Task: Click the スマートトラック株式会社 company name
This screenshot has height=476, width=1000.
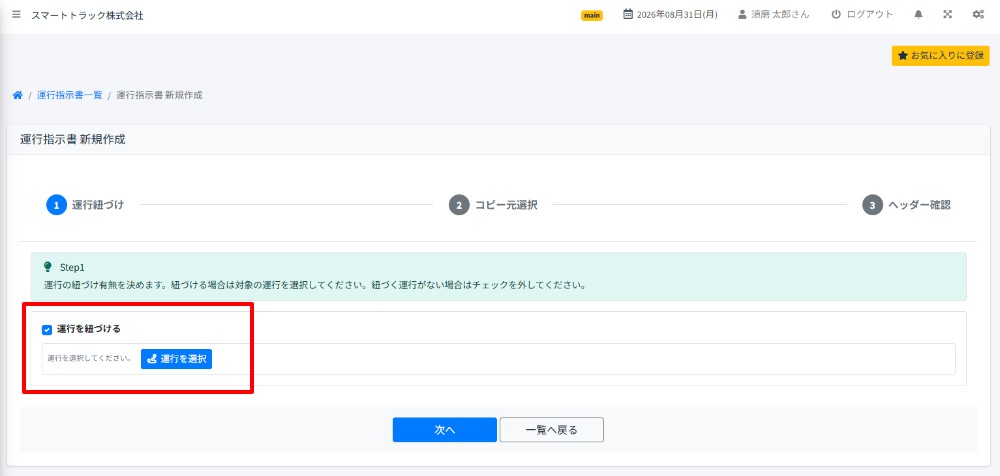Action: click(87, 15)
